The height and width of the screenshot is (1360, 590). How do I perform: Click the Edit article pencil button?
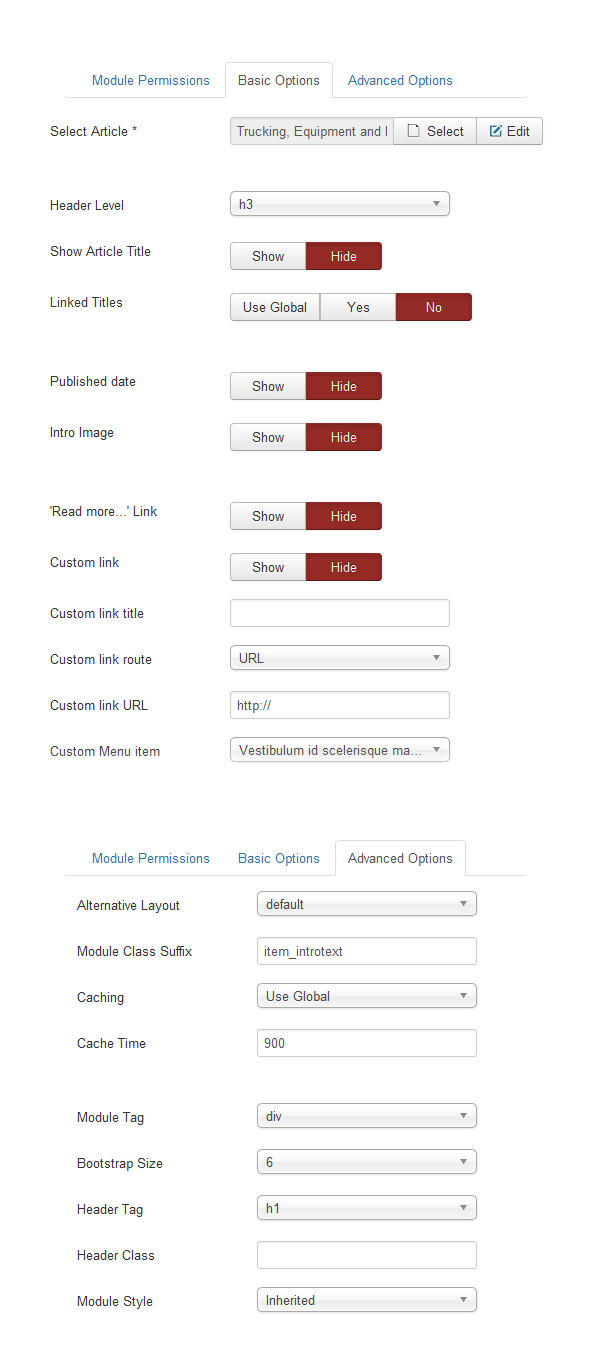coord(510,131)
